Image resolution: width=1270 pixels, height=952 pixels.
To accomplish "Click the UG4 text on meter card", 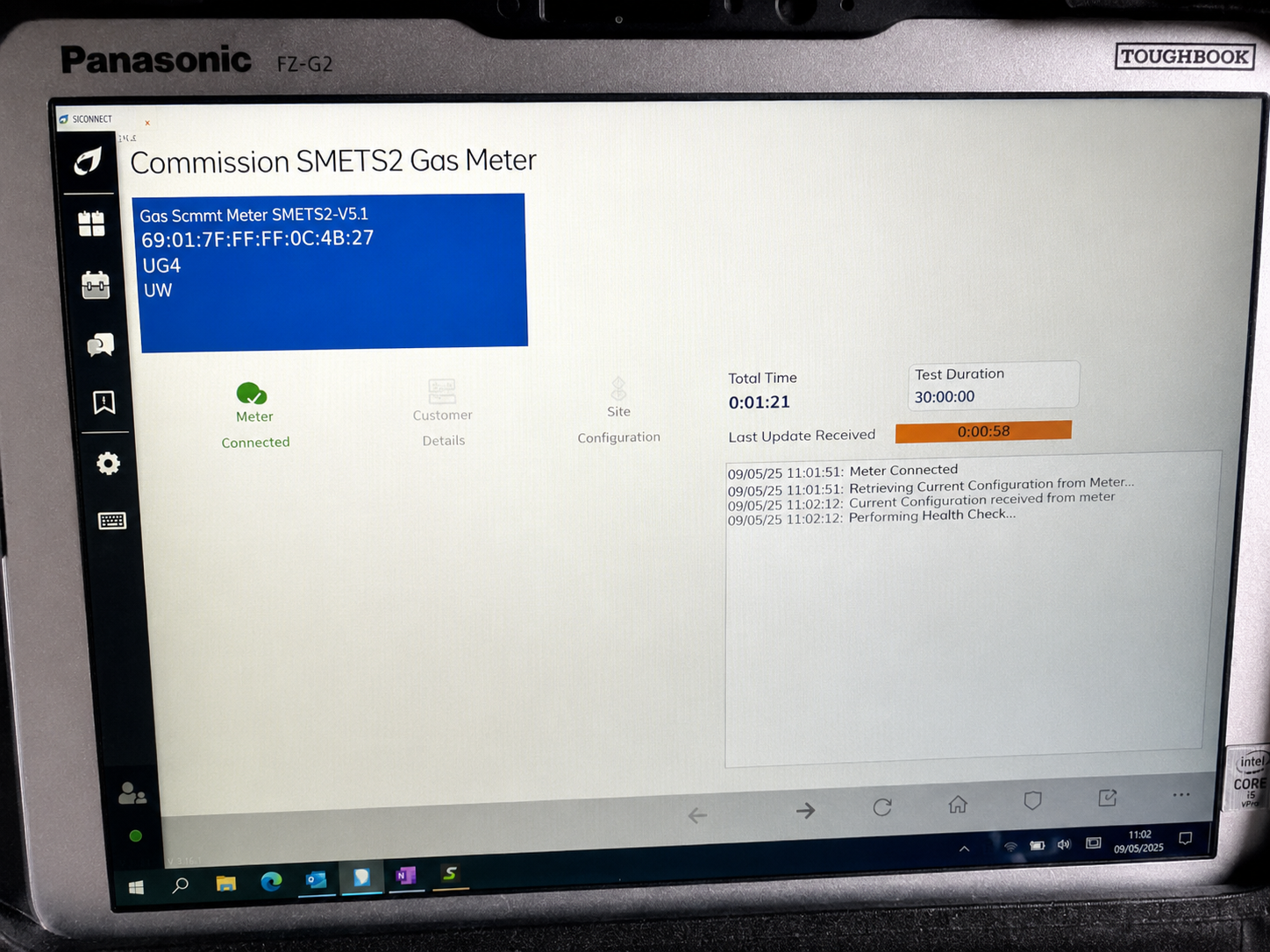I will [161, 266].
